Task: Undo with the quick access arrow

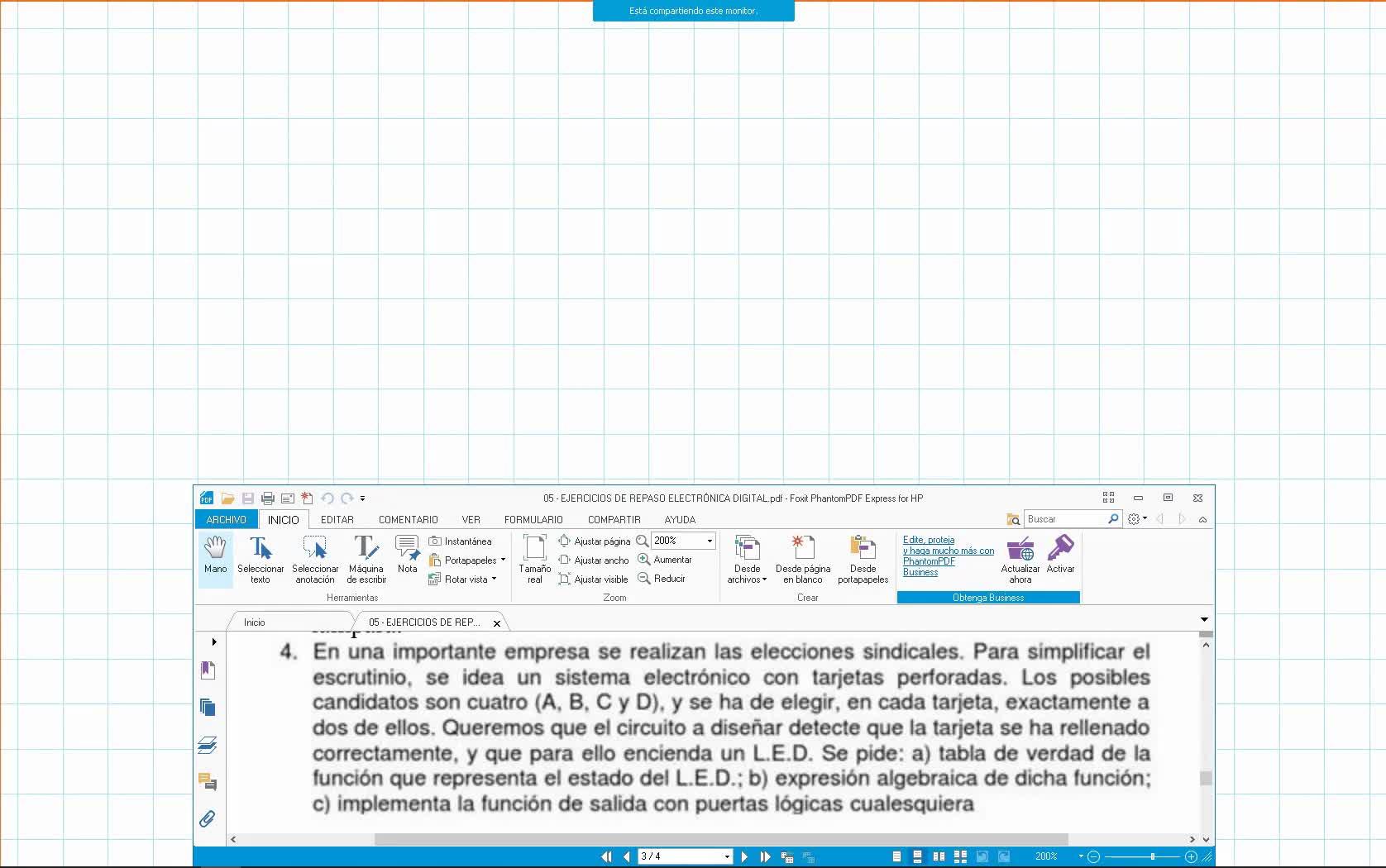Action: tap(327, 498)
